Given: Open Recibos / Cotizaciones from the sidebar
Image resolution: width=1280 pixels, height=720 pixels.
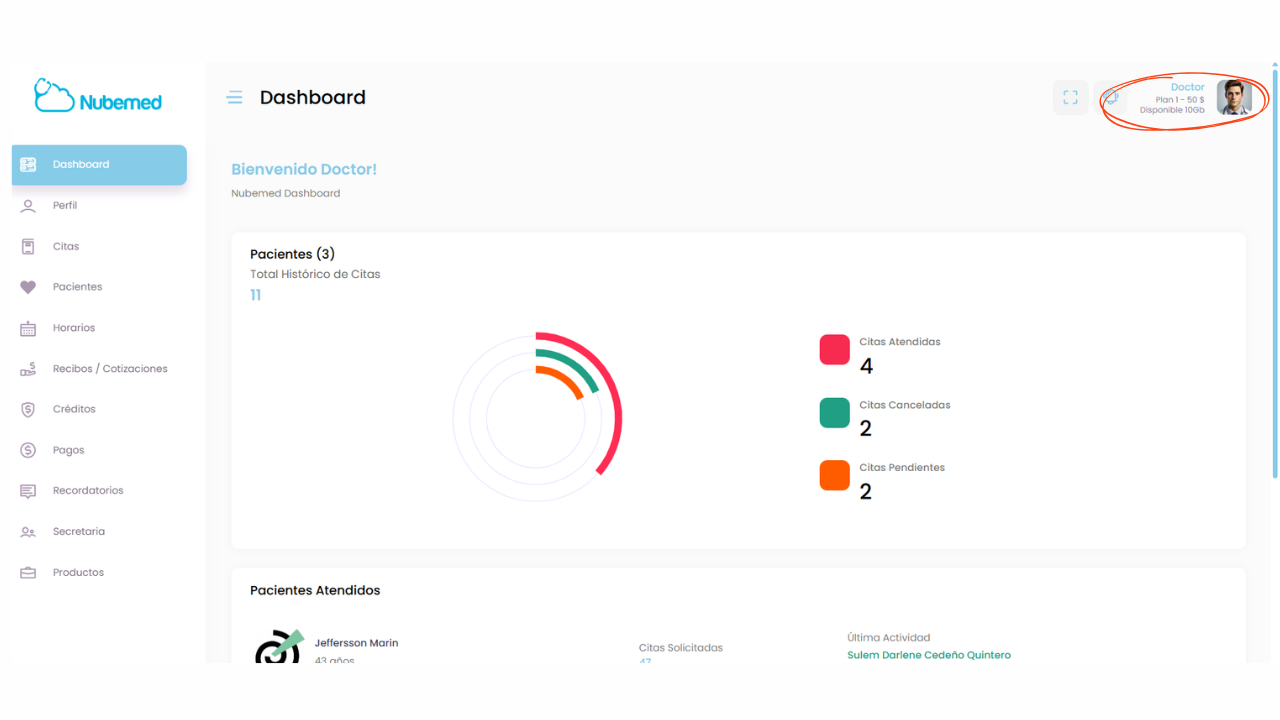Looking at the screenshot, I should coord(109,369).
